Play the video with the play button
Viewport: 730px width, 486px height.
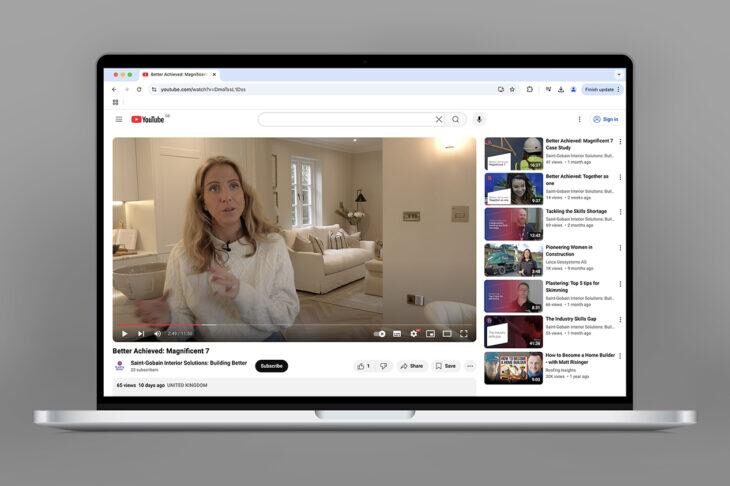(x=124, y=334)
